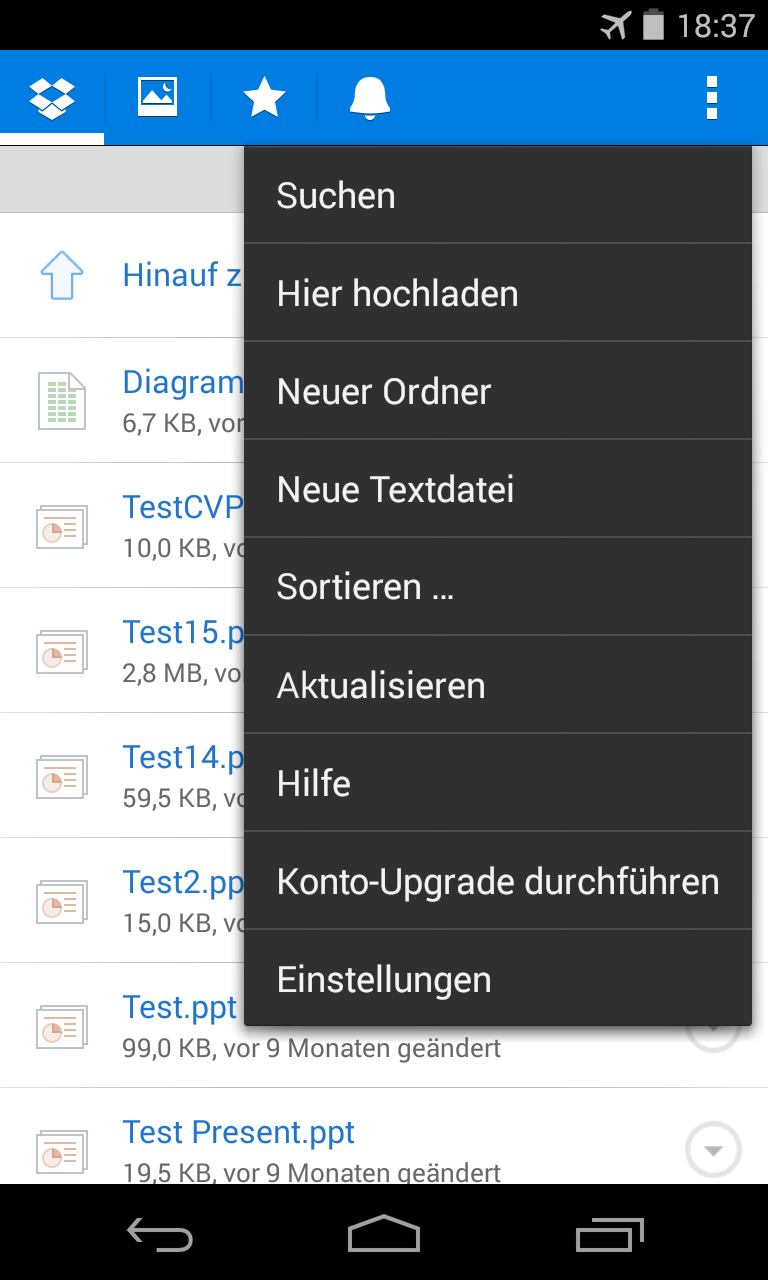
Task: Open the recent apps navigation button
Action: pos(610,1235)
